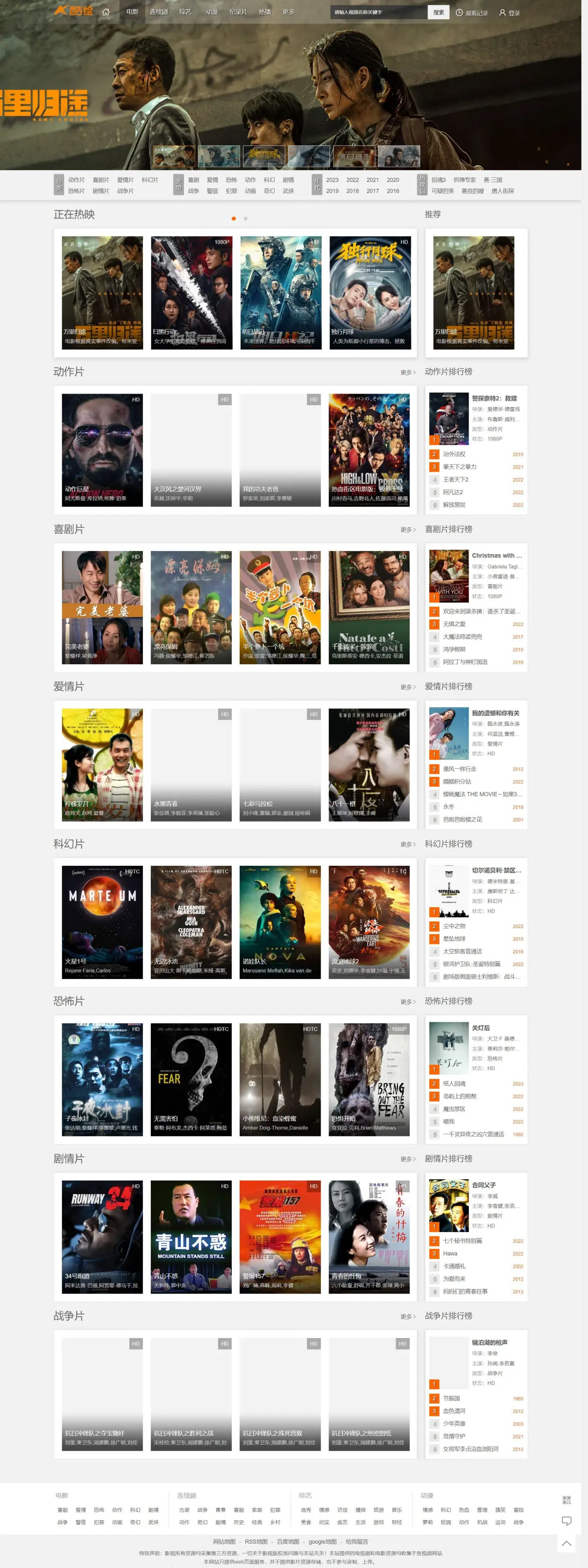Click the back-to-top arrow button
588x1568 pixels.
point(566,1543)
